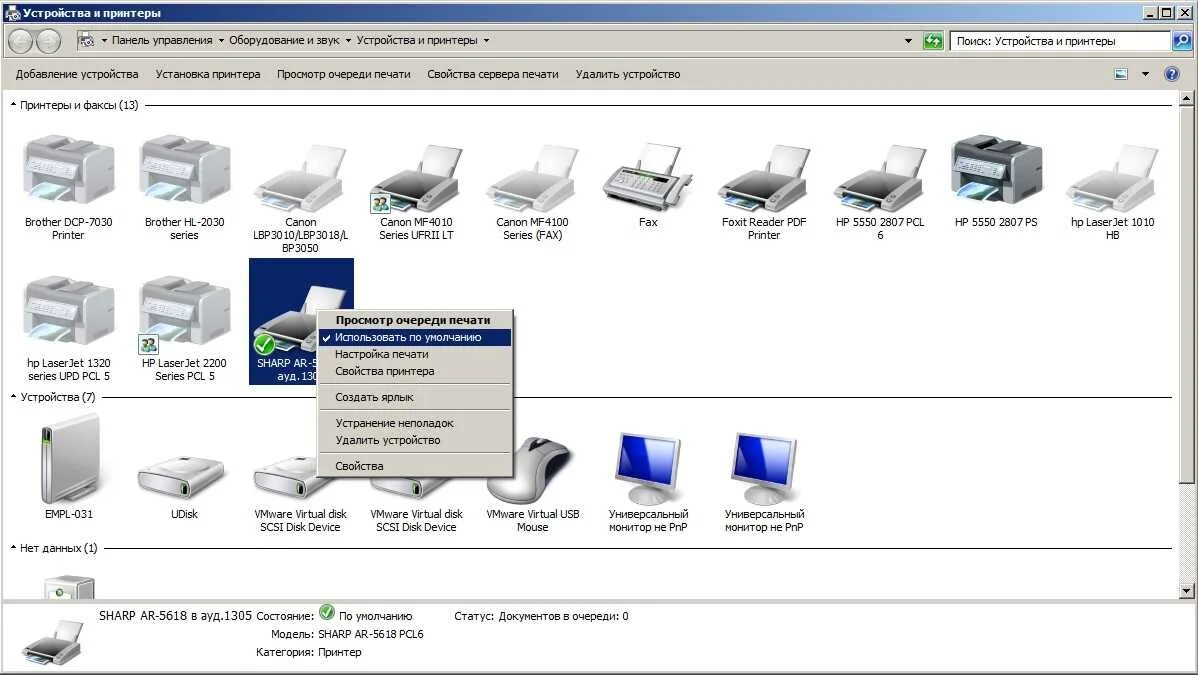Toggle Использовать по умолчанию checked item
The width and height of the screenshot is (1198, 675).
[x=414, y=337]
